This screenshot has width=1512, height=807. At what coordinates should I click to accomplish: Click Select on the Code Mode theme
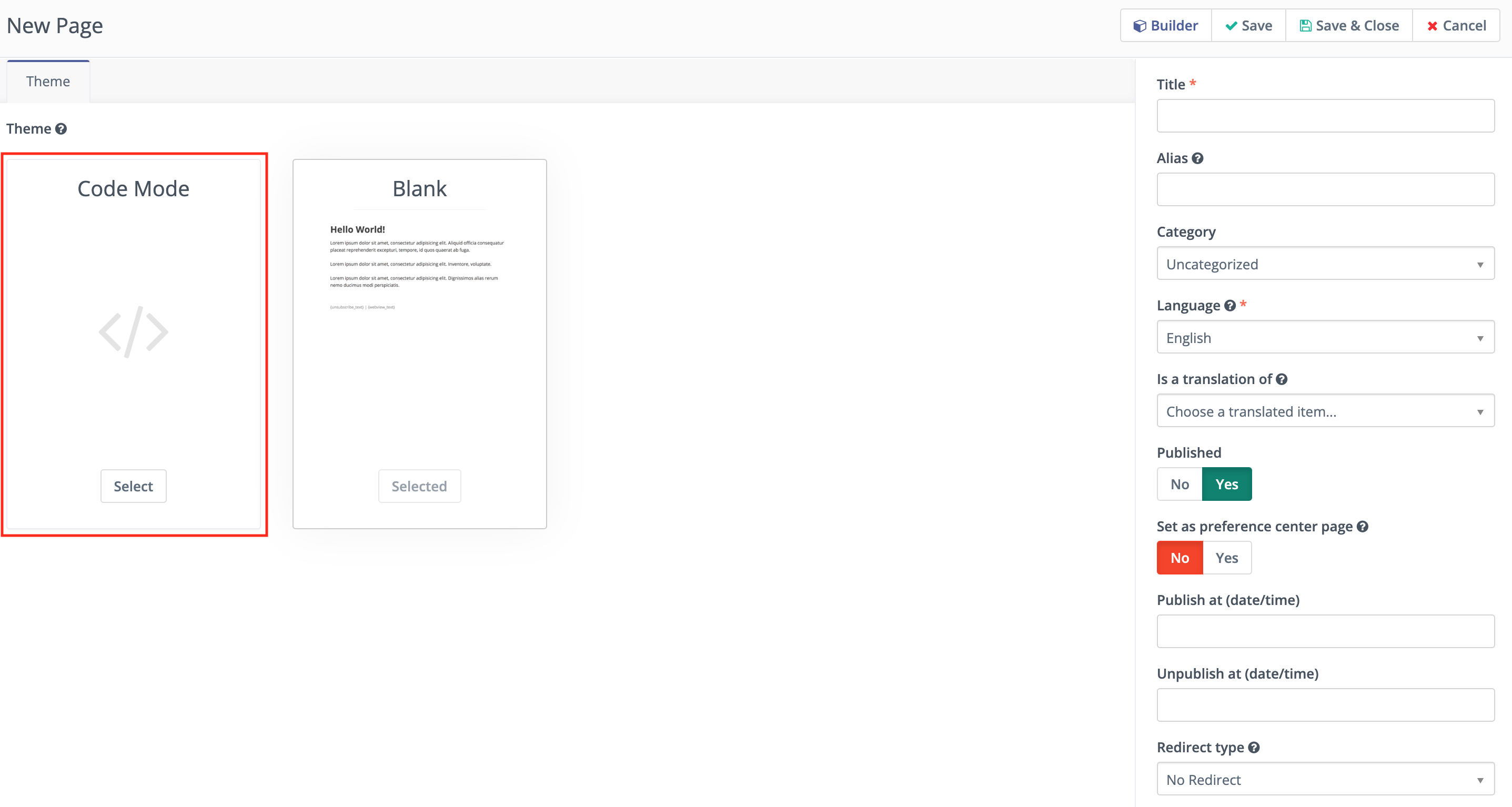(133, 486)
